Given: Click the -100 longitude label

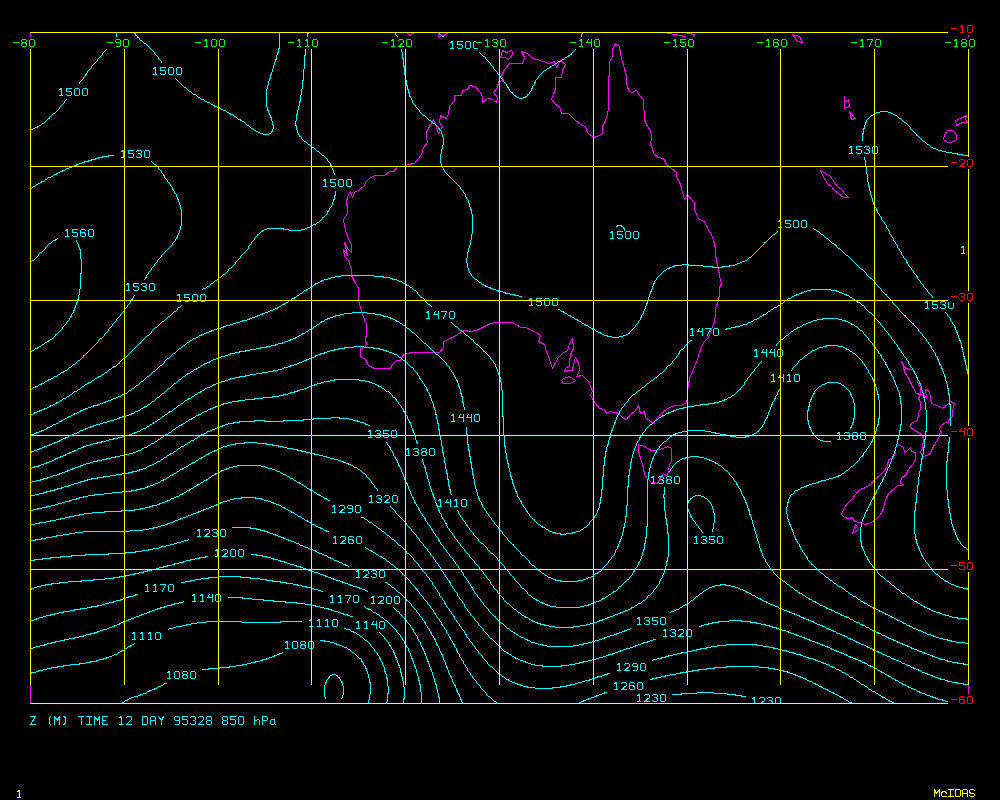Looking at the screenshot, I should 210,43.
